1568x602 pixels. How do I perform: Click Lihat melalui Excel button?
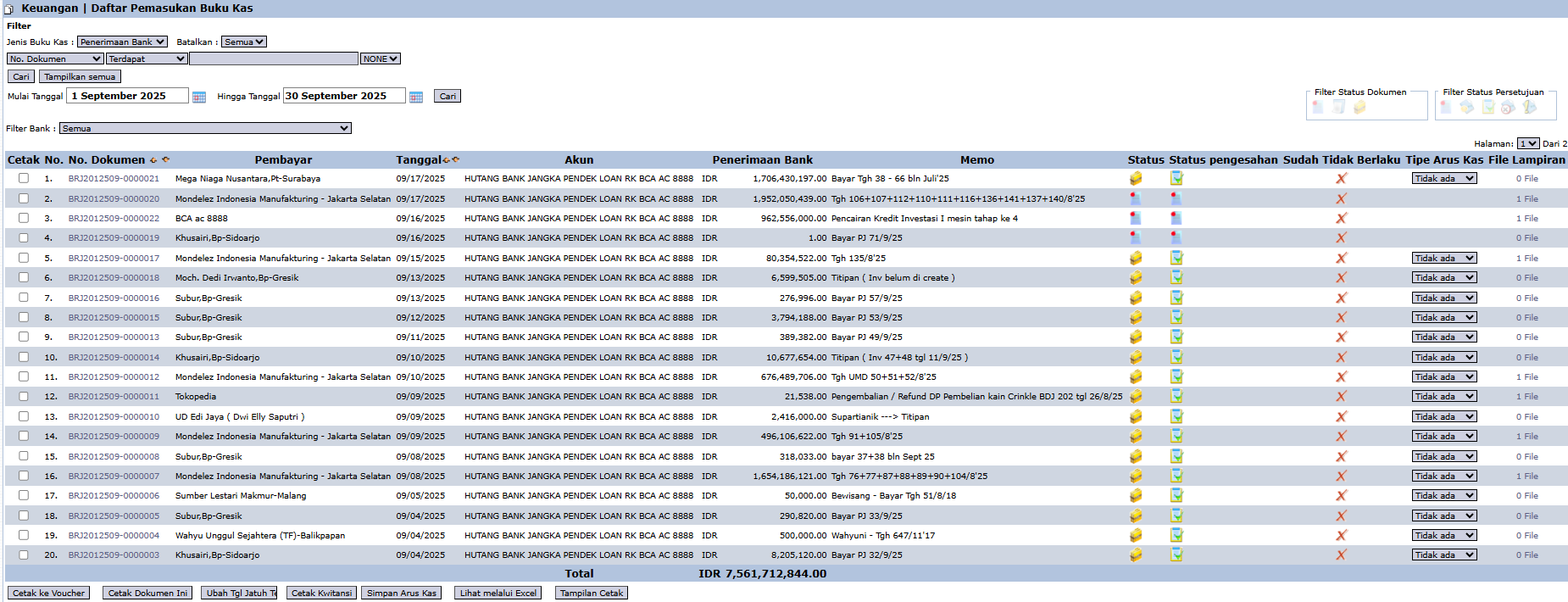(x=498, y=593)
